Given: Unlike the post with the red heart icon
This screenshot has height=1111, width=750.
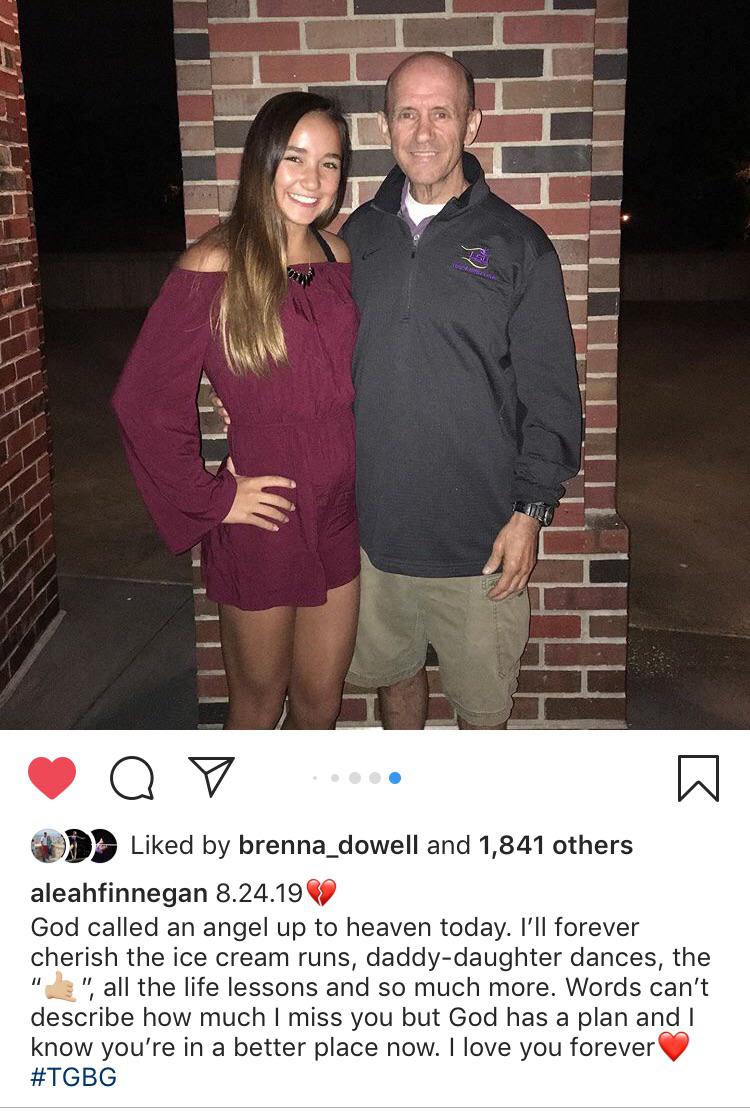Looking at the screenshot, I should coord(52,777).
